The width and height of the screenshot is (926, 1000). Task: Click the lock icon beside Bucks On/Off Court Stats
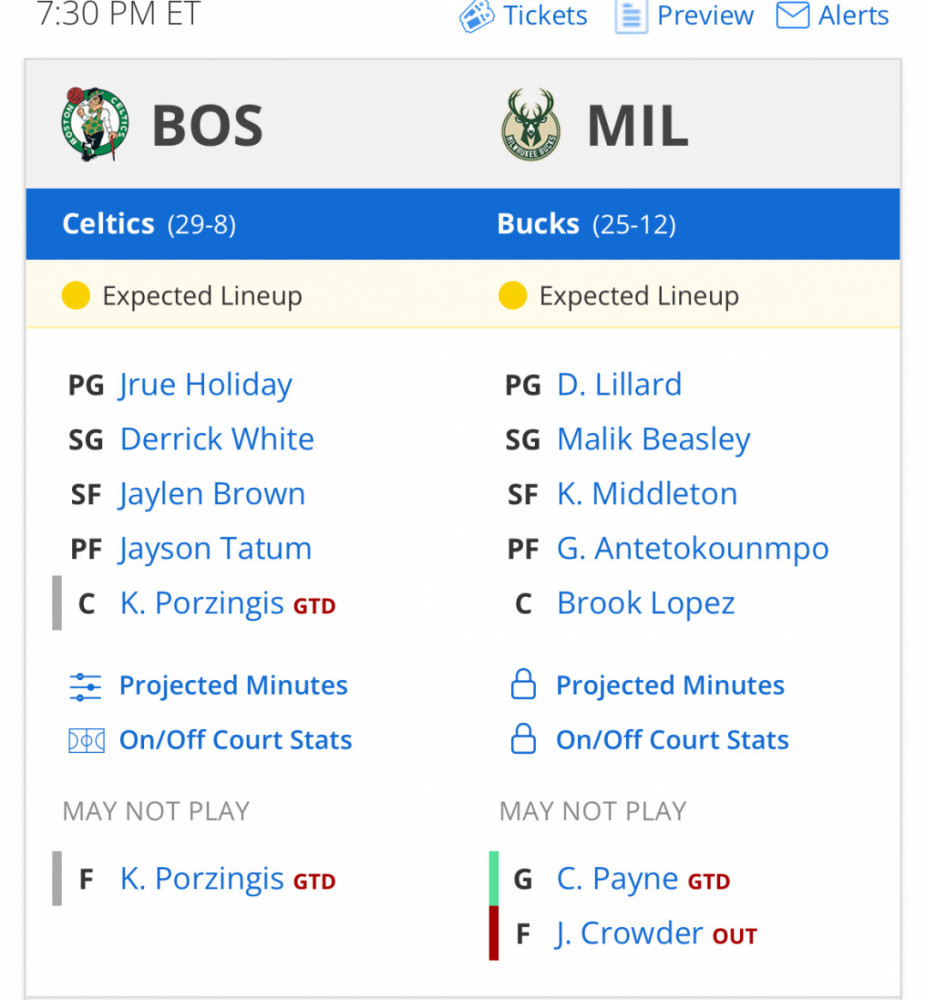coord(523,739)
